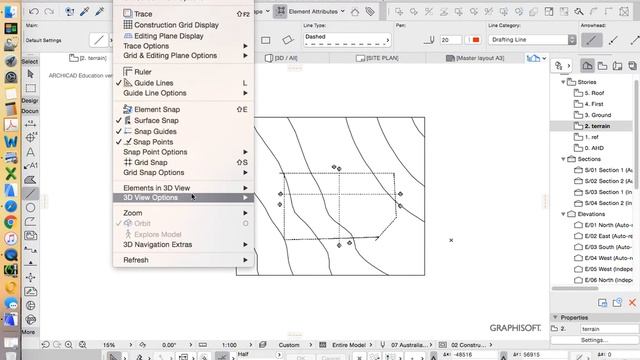
Task: Toggle Construction Grid Display menu item
Action: click(183, 25)
